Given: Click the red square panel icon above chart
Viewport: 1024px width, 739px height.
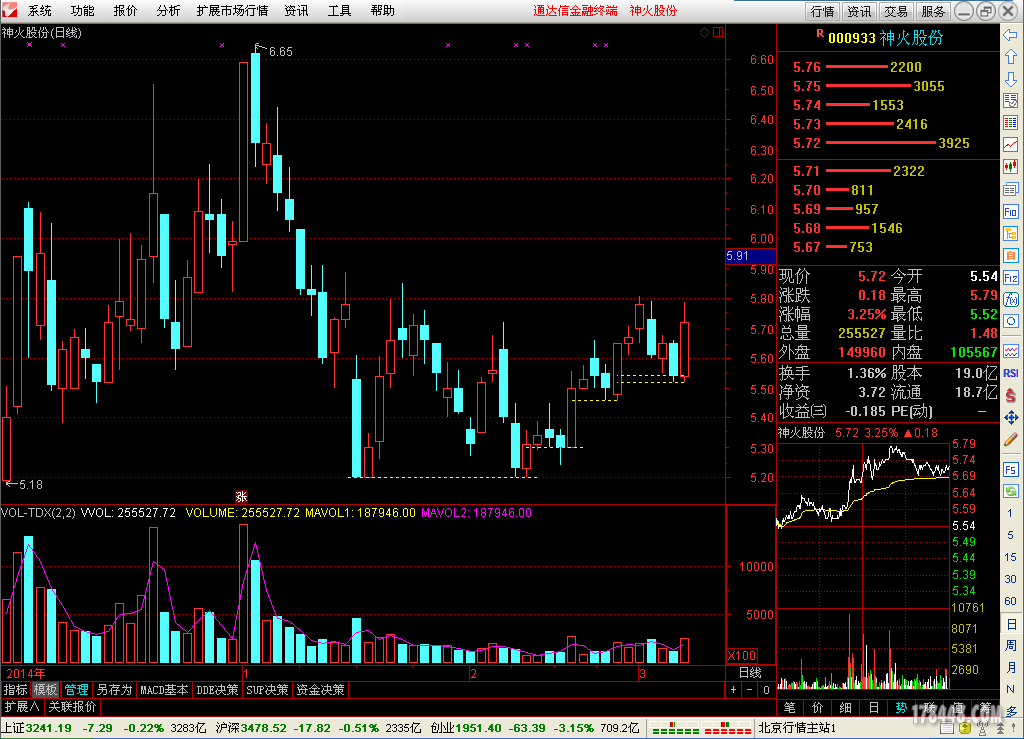Looking at the screenshot, I should [718, 32].
